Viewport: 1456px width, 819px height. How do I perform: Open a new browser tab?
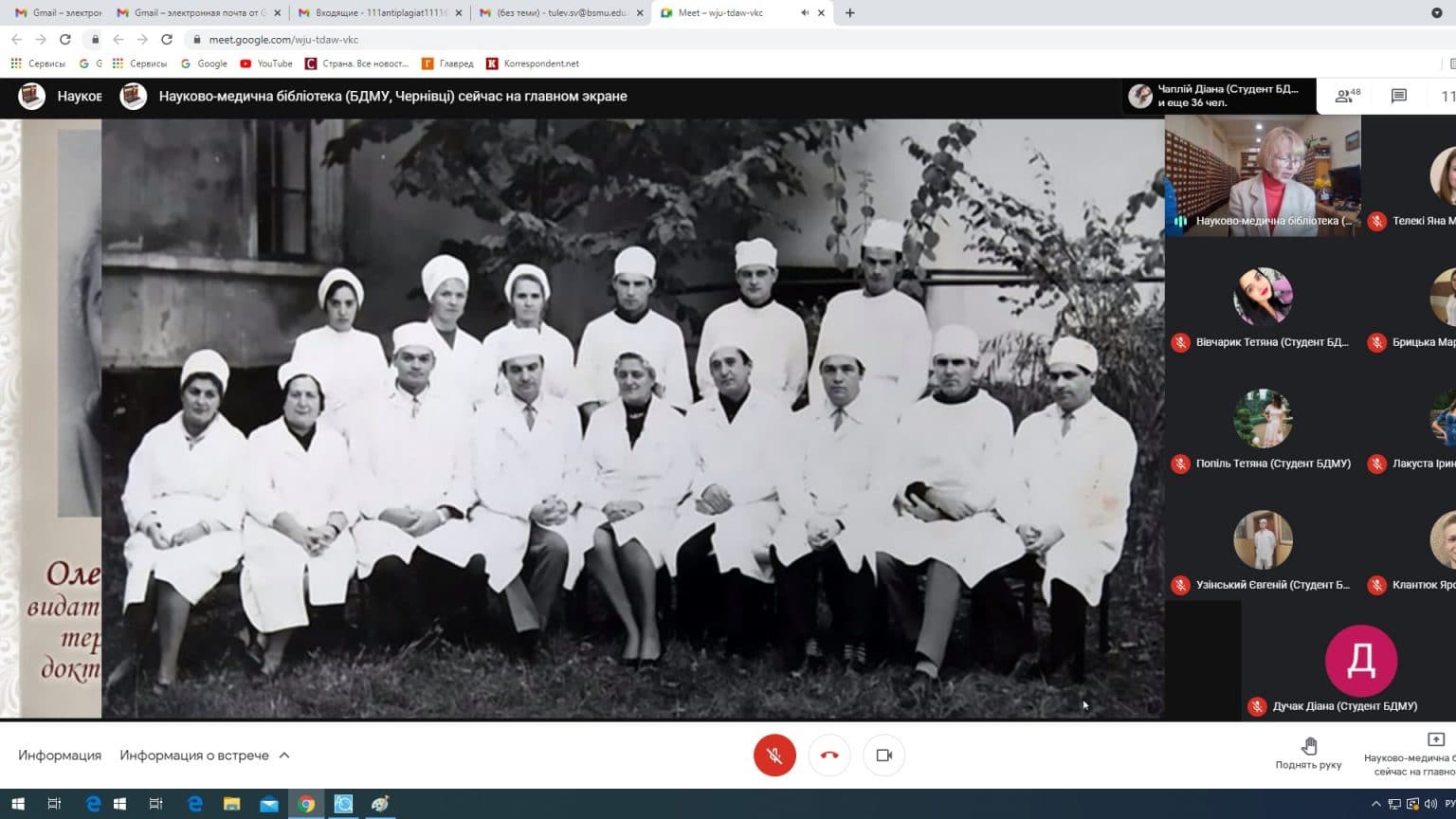[849, 13]
